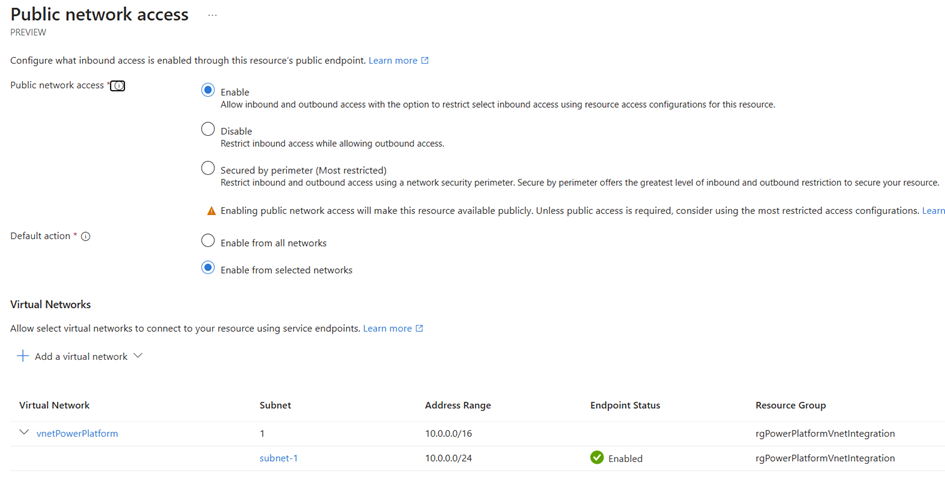Collapse the vnetPowerPlatform row chevron
The height and width of the screenshot is (483, 945).
(x=24, y=432)
